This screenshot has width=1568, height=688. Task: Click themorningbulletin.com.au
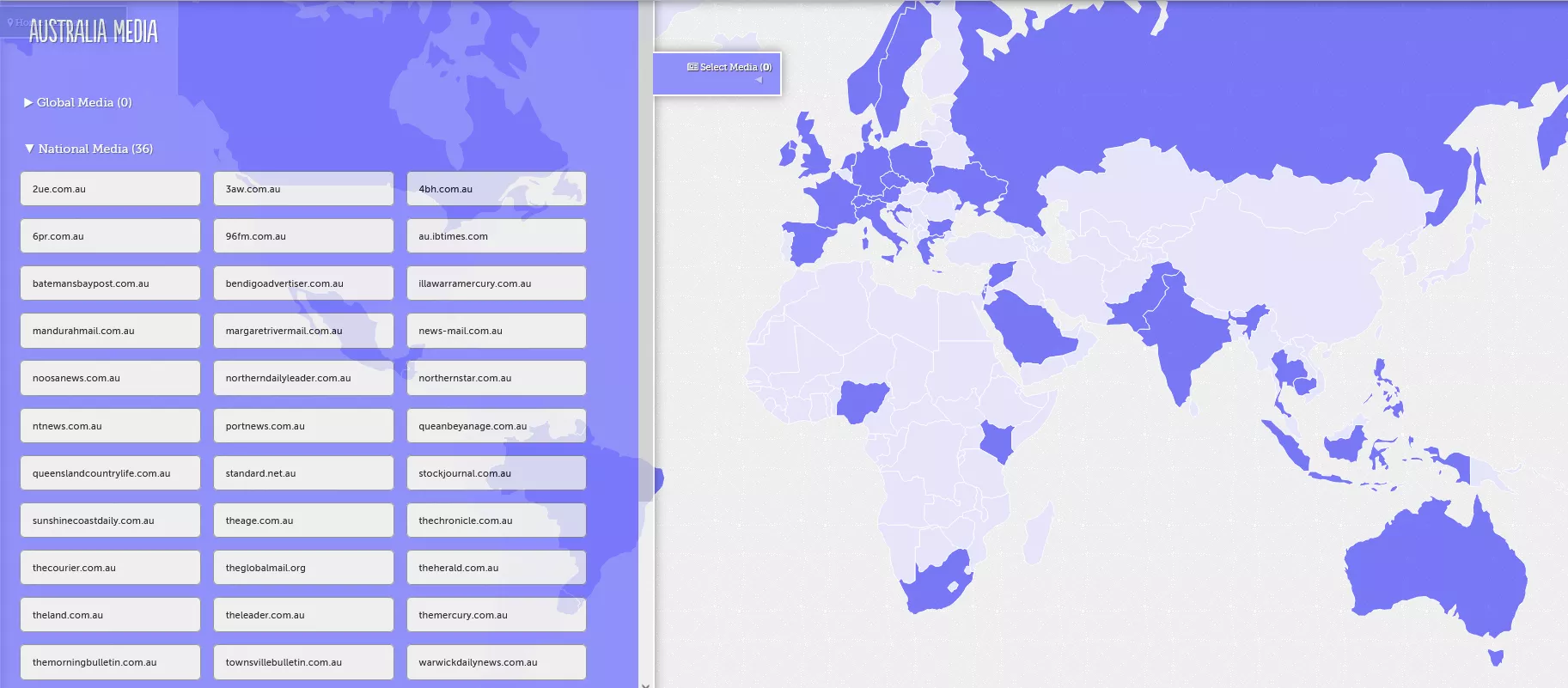(x=110, y=662)
